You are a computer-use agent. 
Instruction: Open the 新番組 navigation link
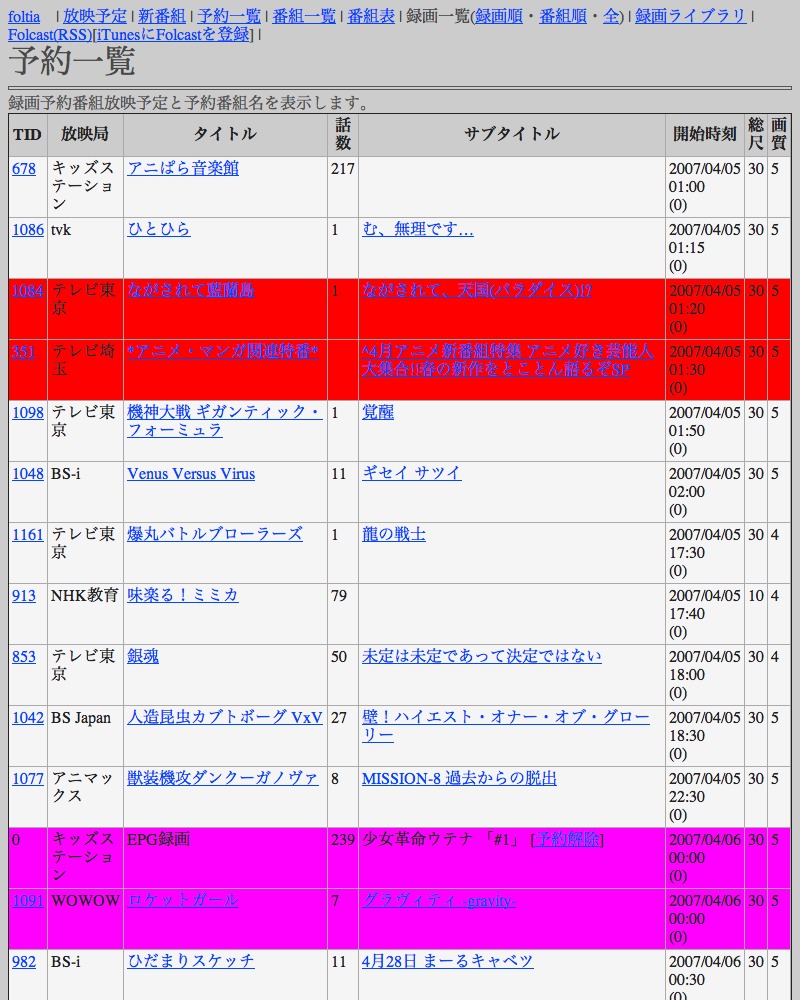point(161,16)
